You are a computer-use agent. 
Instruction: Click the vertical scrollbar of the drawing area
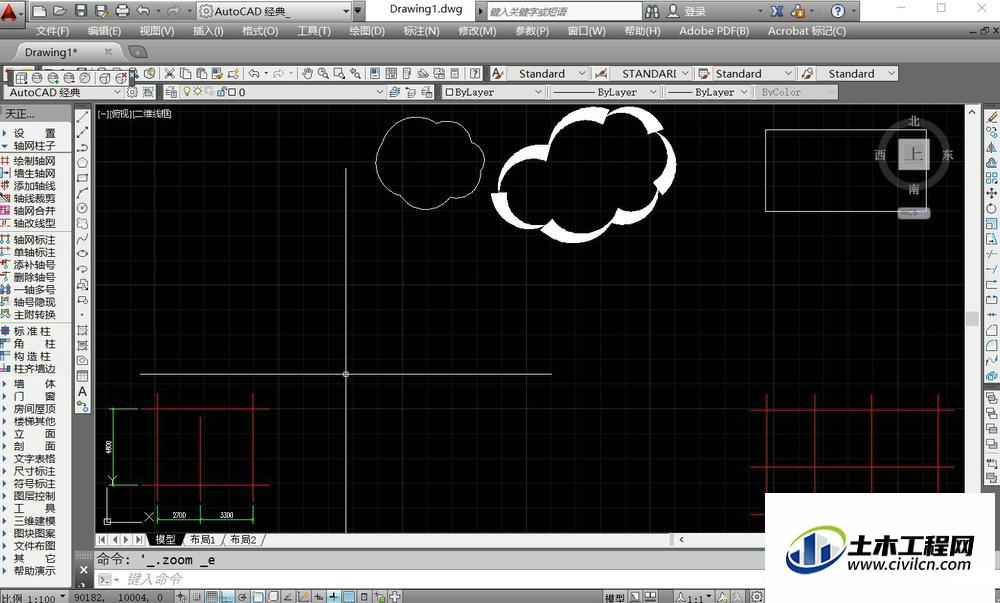point(972,319)
